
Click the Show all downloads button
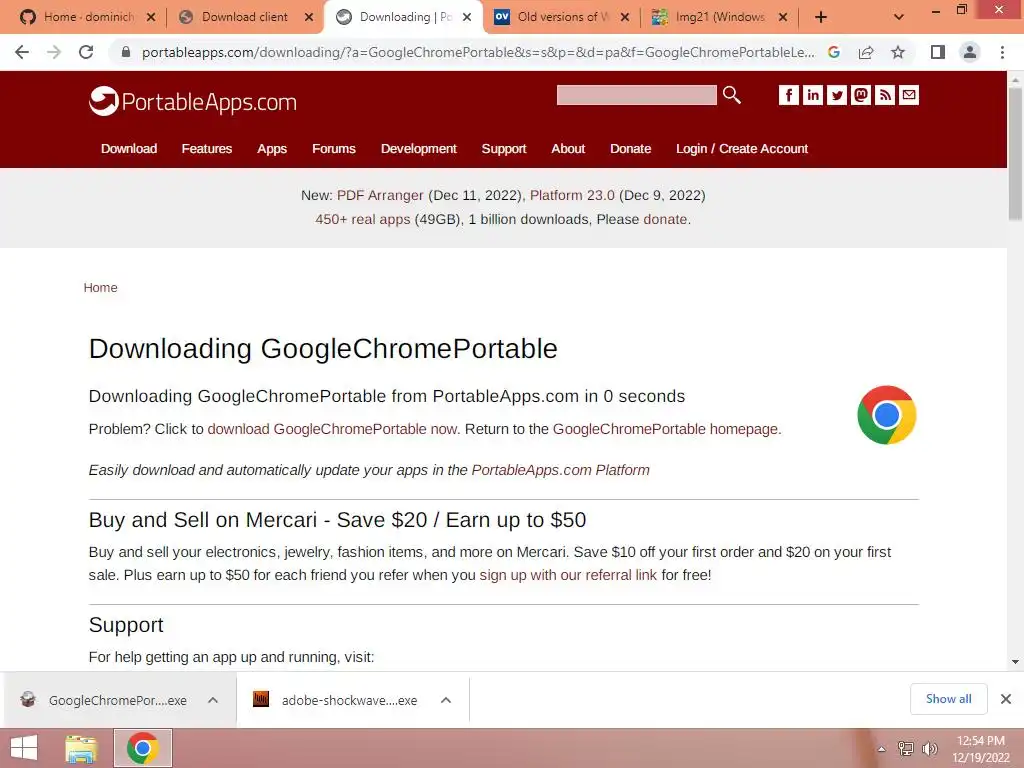pos(948,699)
